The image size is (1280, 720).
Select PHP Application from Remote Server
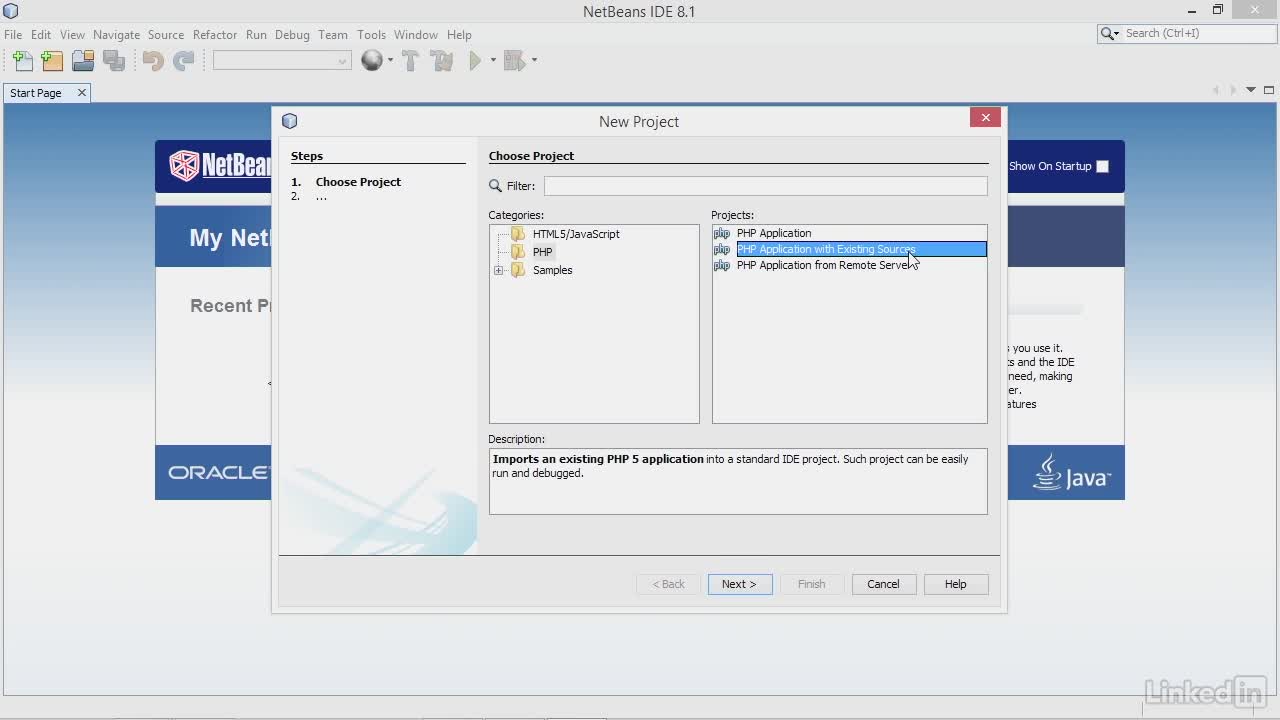(x=825, y=265)
